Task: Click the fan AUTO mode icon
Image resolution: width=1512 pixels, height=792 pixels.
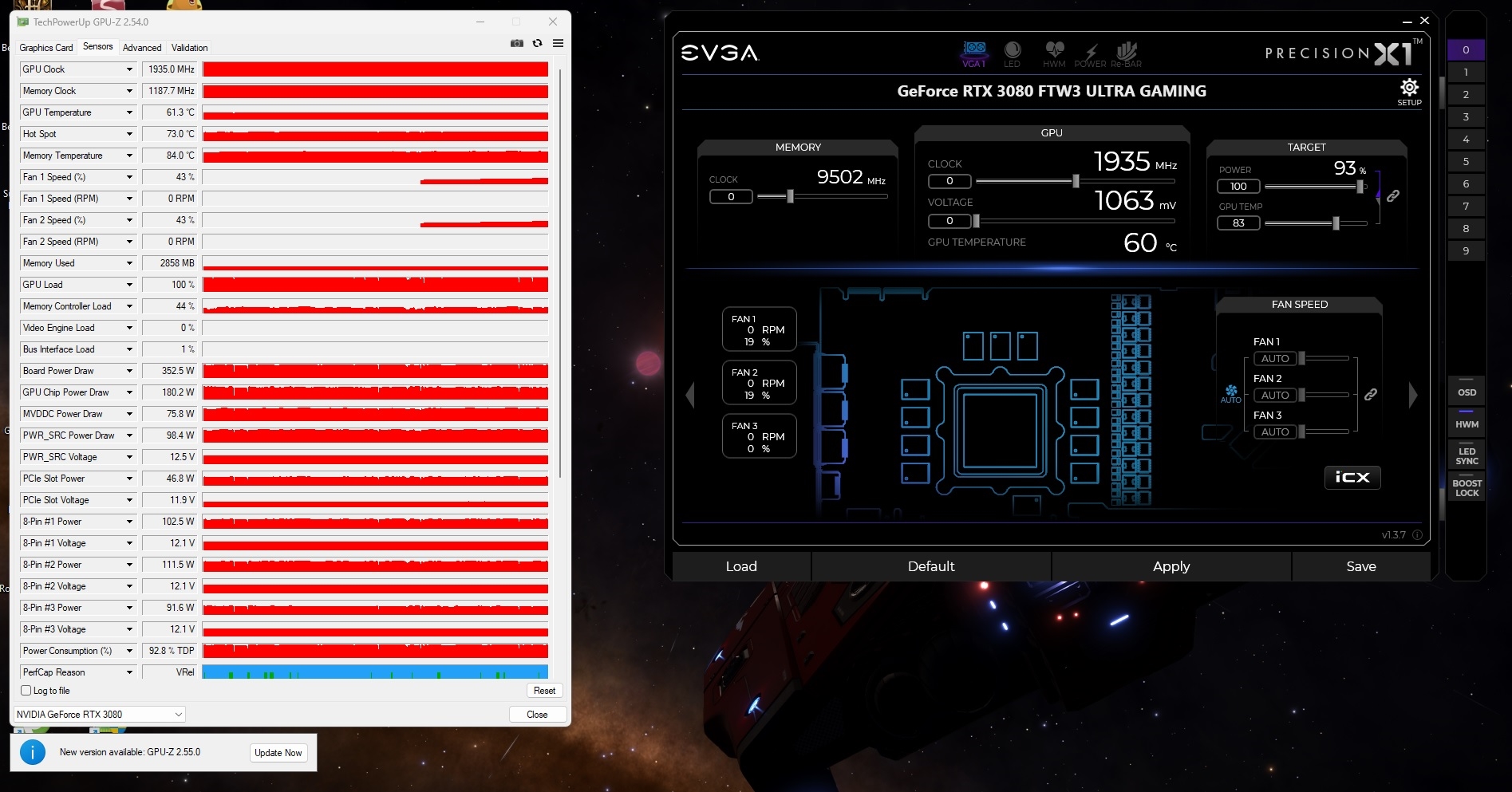Action: 1231,394
